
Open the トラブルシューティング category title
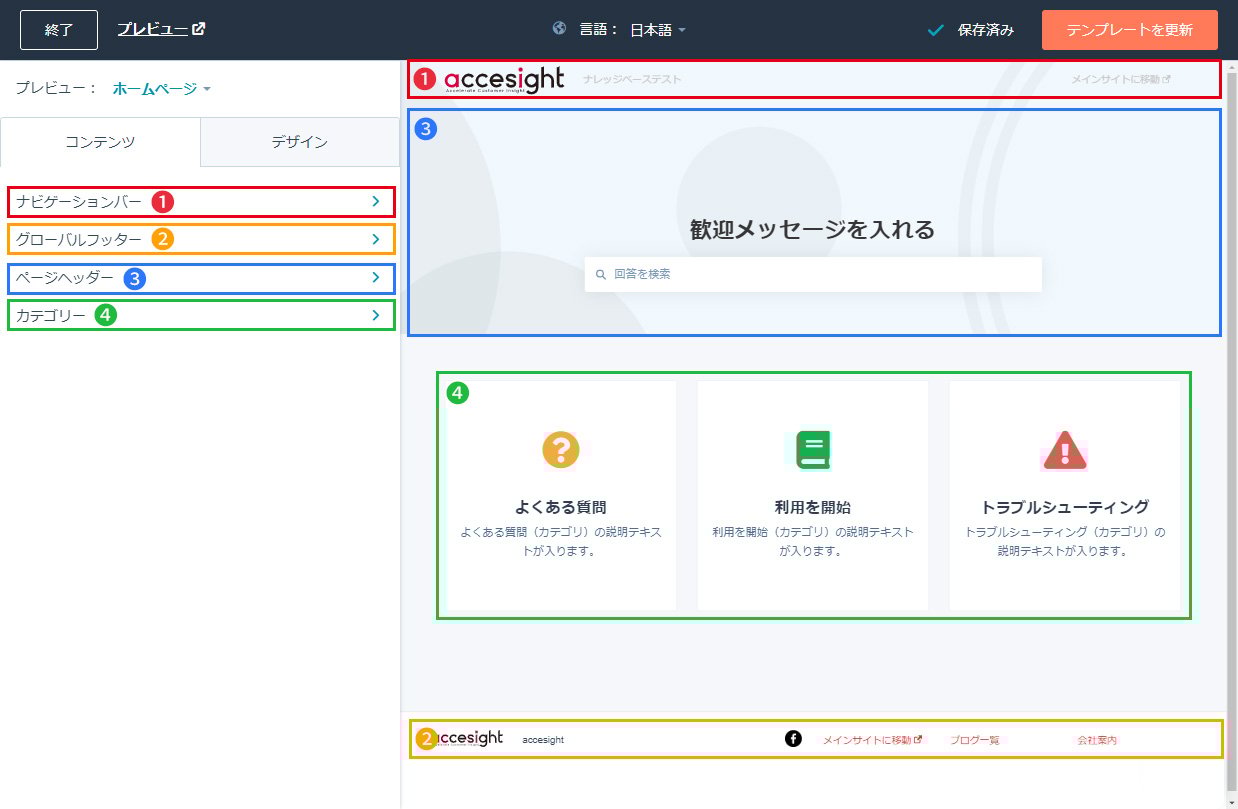(1065, 507)
